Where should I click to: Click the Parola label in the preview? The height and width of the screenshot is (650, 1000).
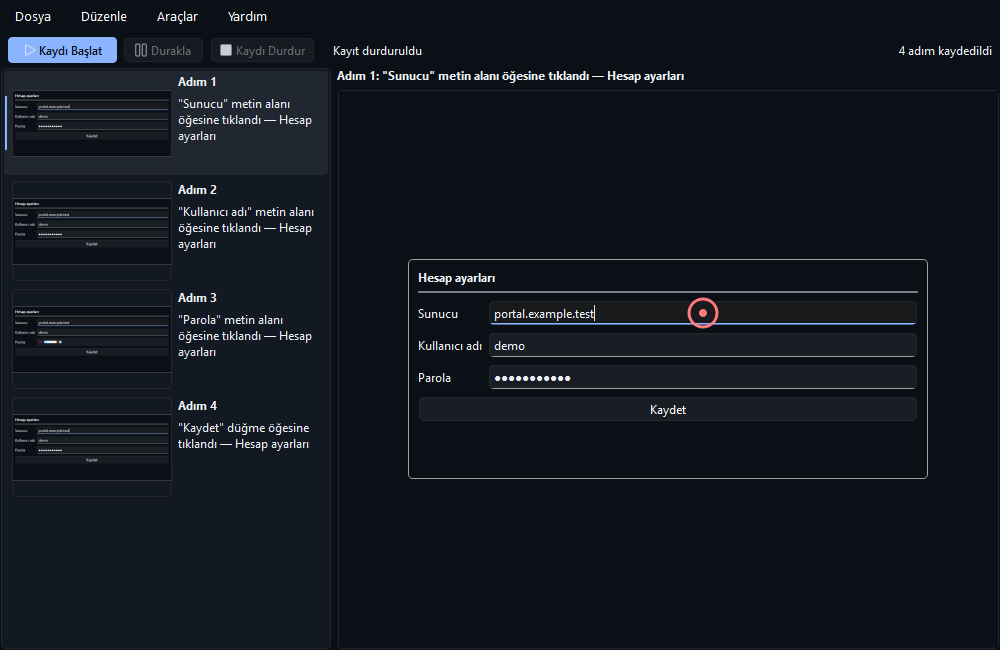pos(434,378)
